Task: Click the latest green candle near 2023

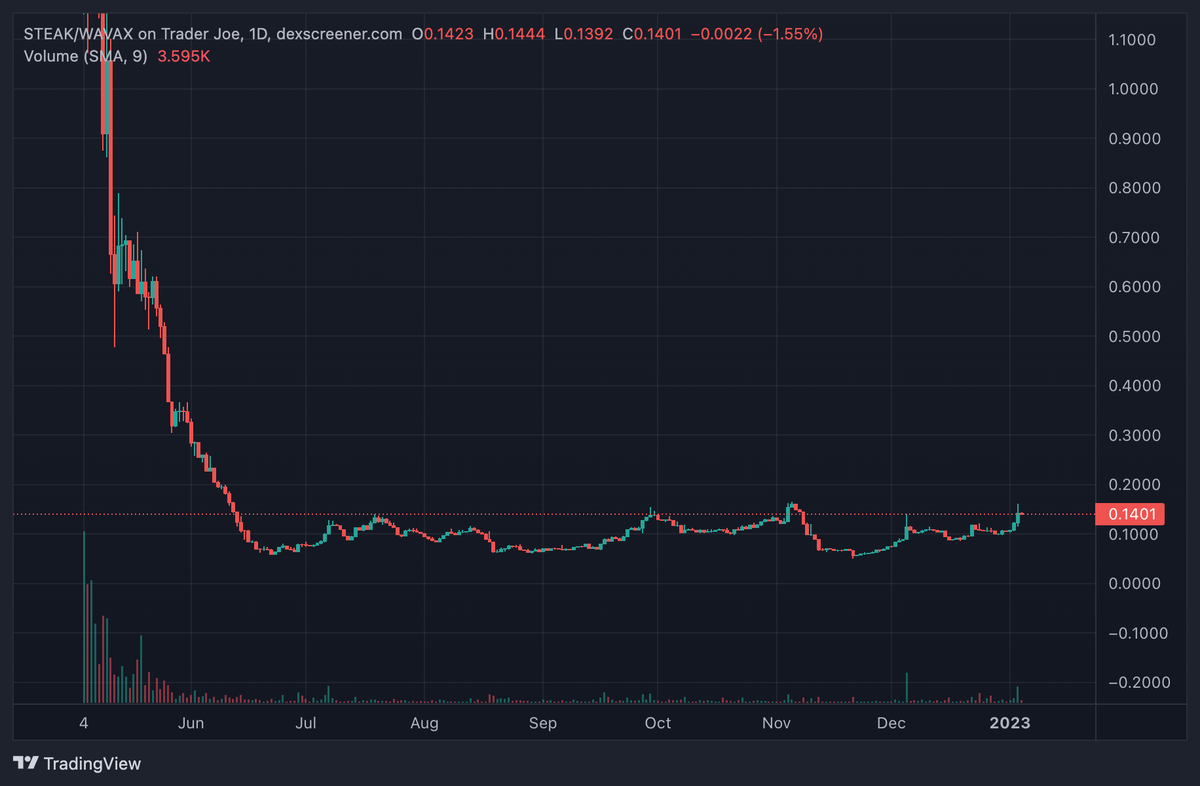Action: coord(1017,516)
